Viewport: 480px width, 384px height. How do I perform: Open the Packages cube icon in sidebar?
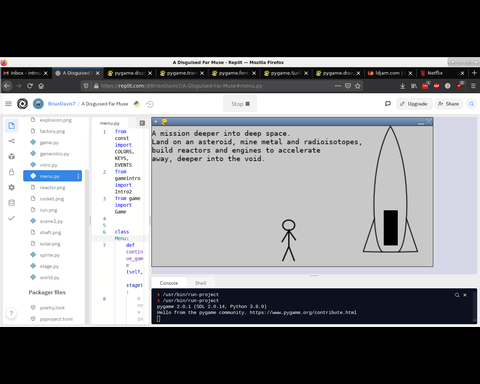pyautogui.click(x=12, y=156)
